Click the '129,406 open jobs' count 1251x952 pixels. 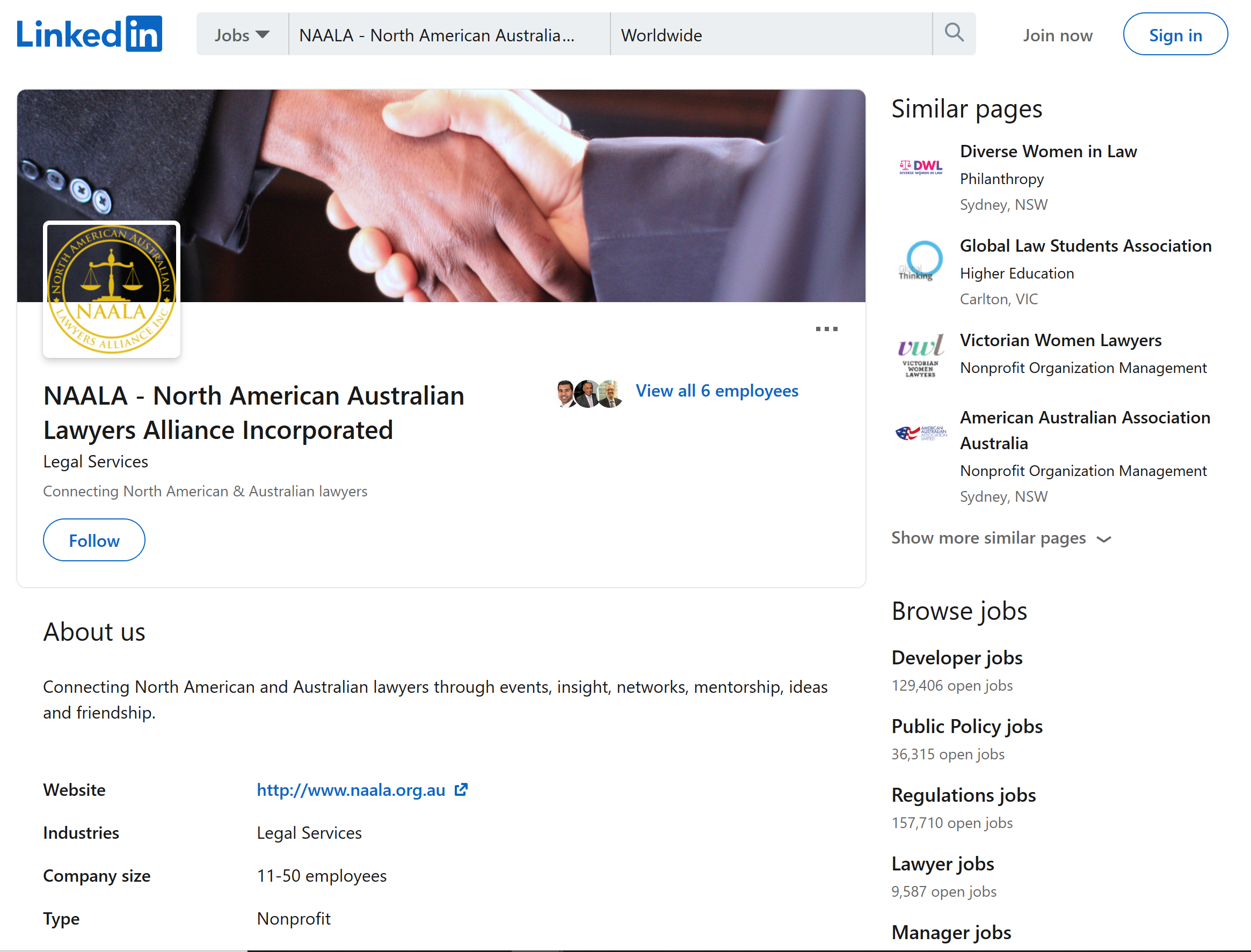click(952, 685)
